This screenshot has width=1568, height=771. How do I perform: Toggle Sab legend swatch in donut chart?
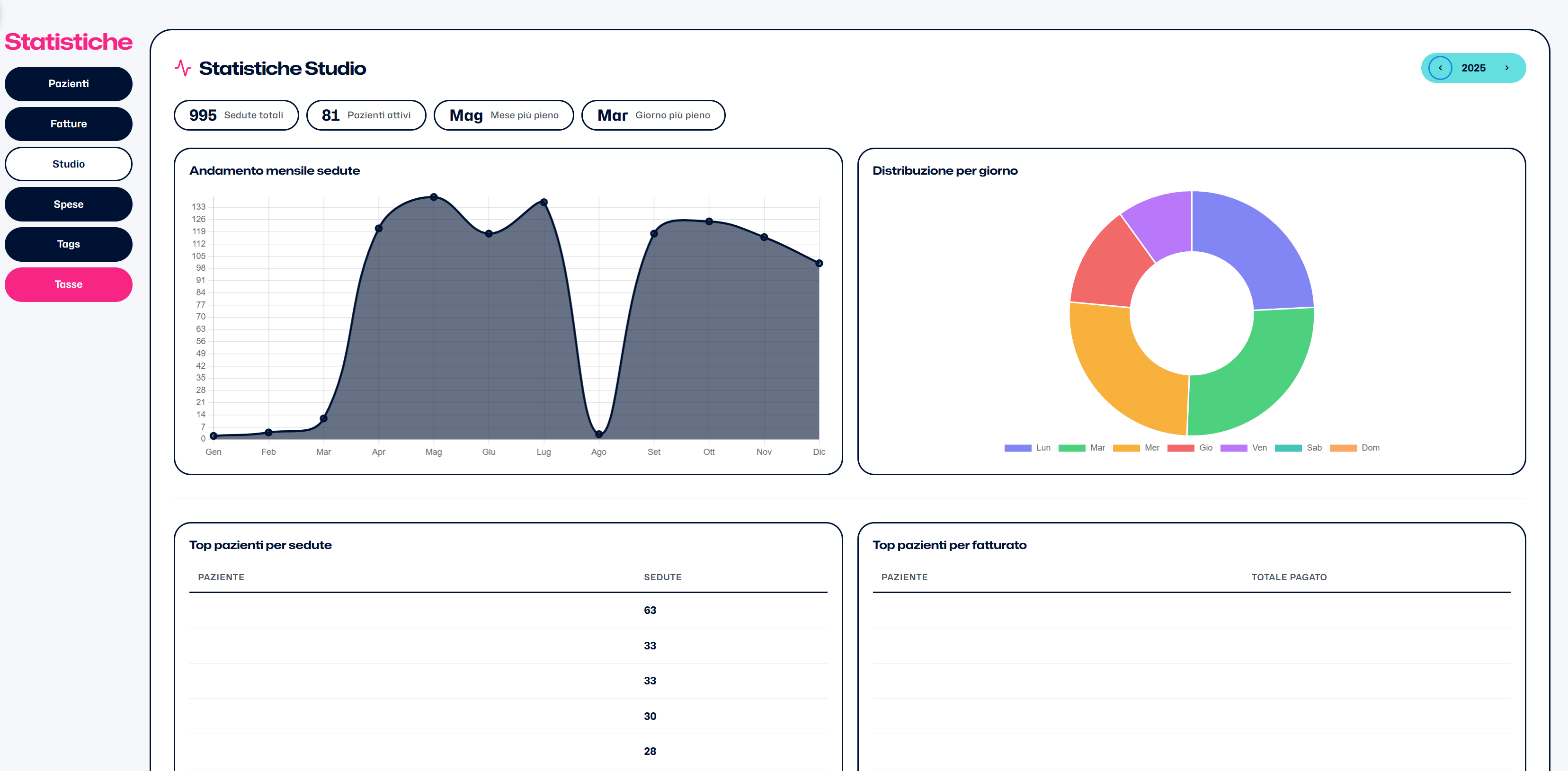1289,448
